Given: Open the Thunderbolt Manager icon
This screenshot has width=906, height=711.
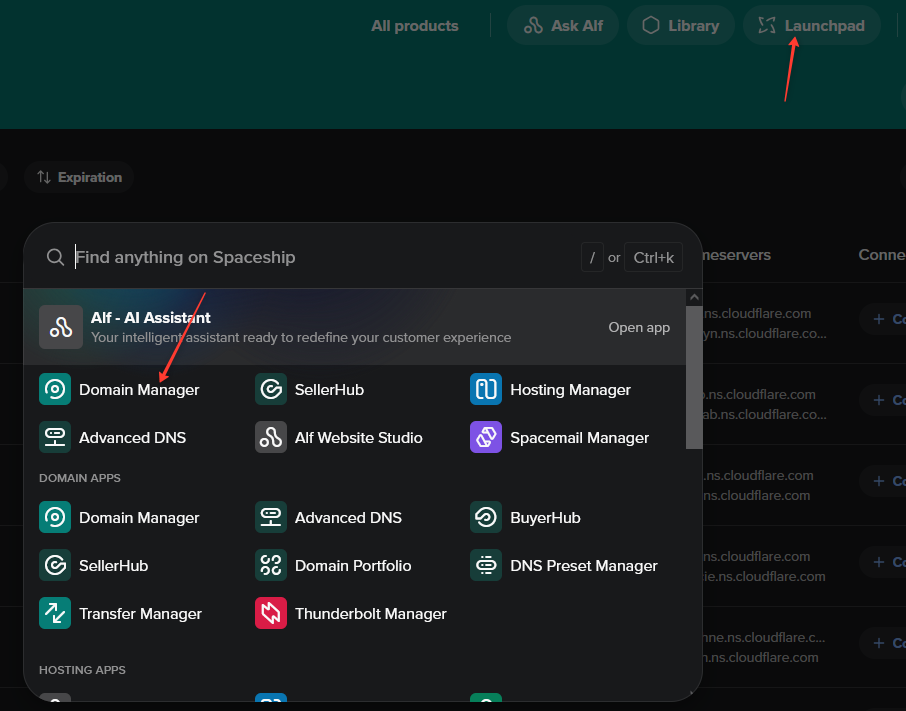Looking at the screenshot, I should tap(271, 613).
